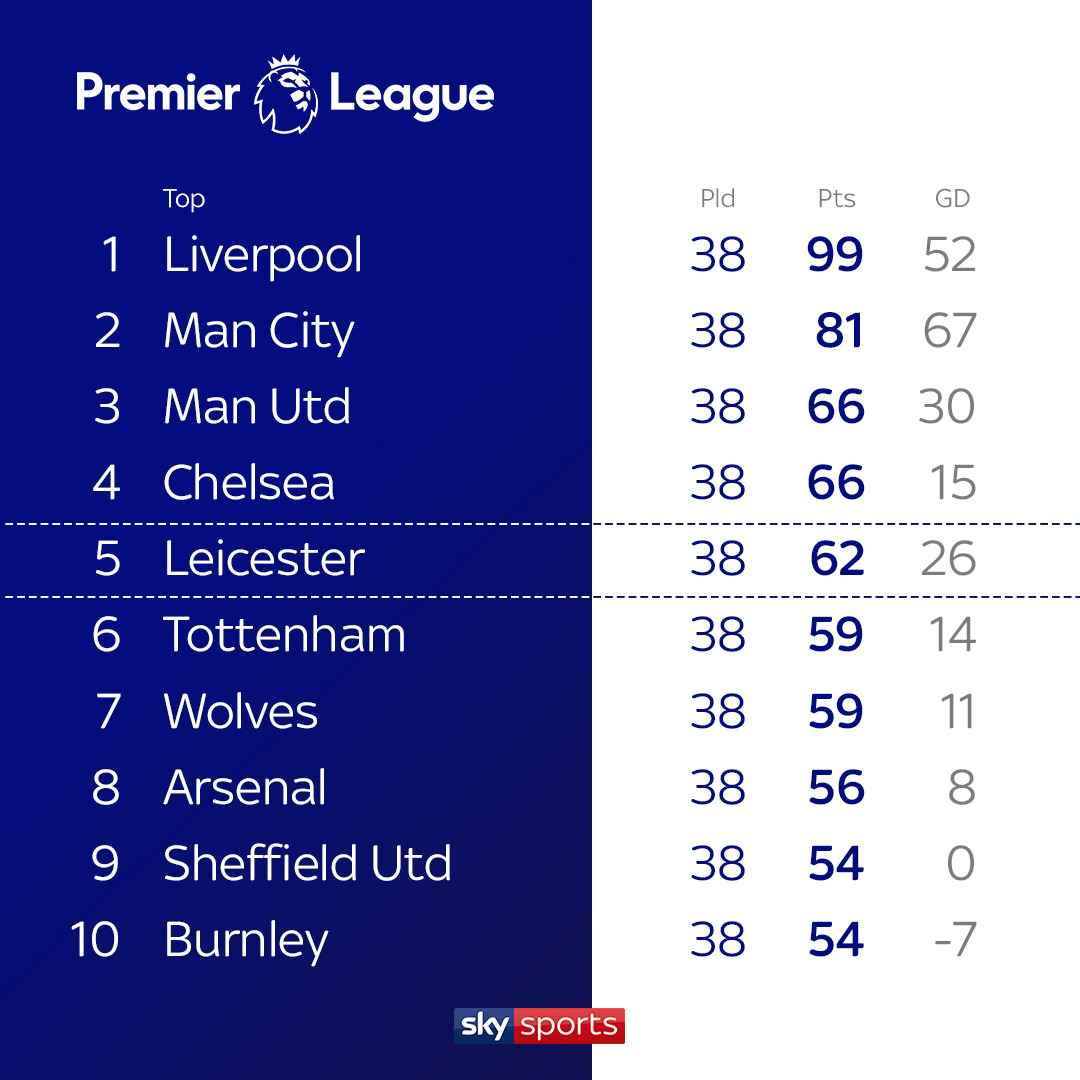The width and height of the screenshot is (1080, 1080).
Task: Click Man City's goal difference 67
Action: [x=949, y=330]
